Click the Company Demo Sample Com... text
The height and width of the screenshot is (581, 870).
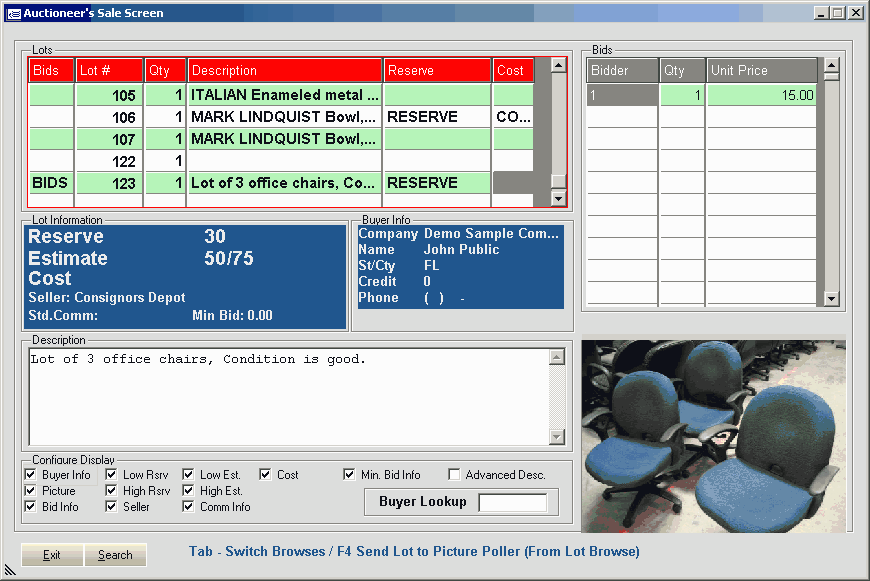coord(458,234)
